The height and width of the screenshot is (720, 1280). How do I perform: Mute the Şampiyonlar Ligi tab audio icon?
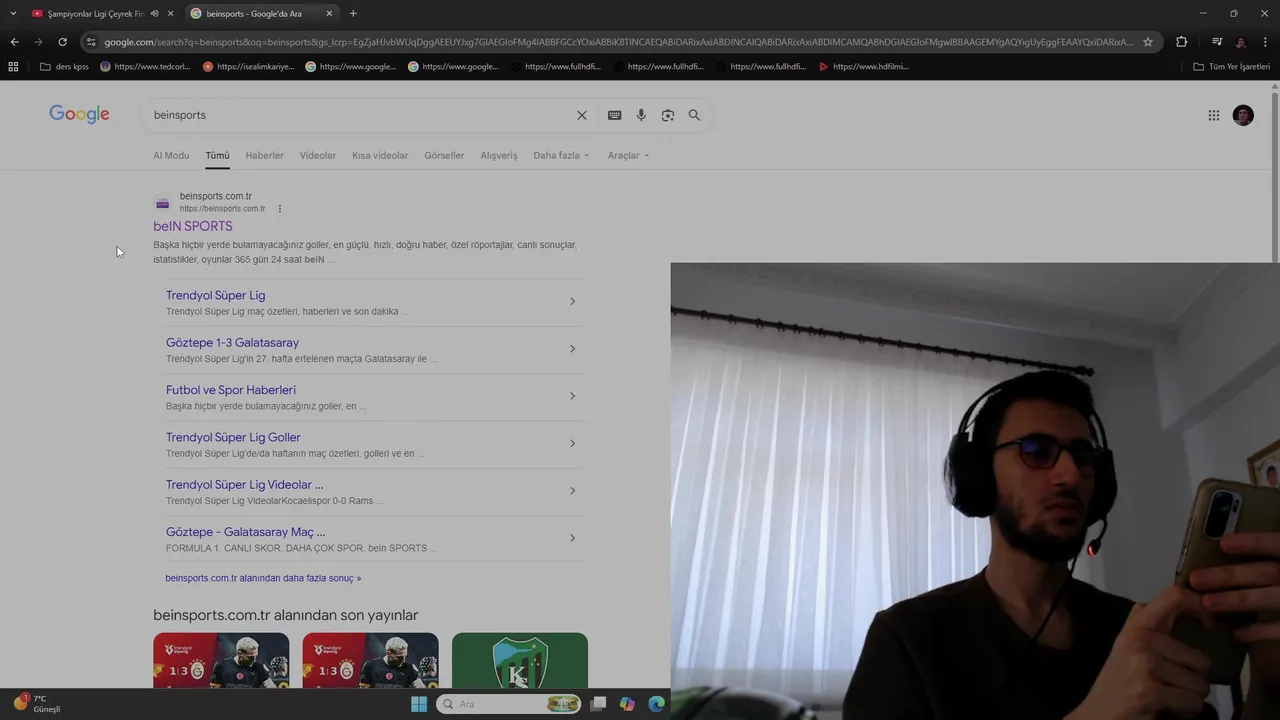pyautogui.click(x=154, y=13)
